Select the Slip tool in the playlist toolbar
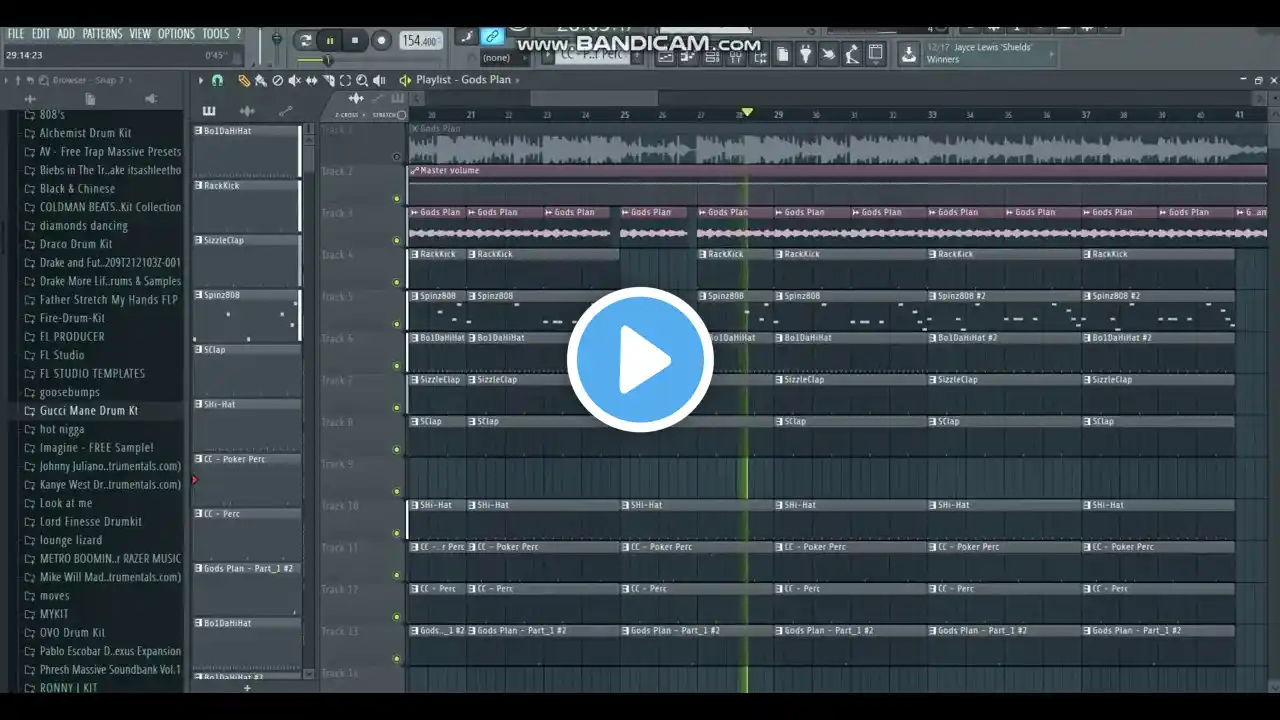1280x720 pixels. (311, 80)
